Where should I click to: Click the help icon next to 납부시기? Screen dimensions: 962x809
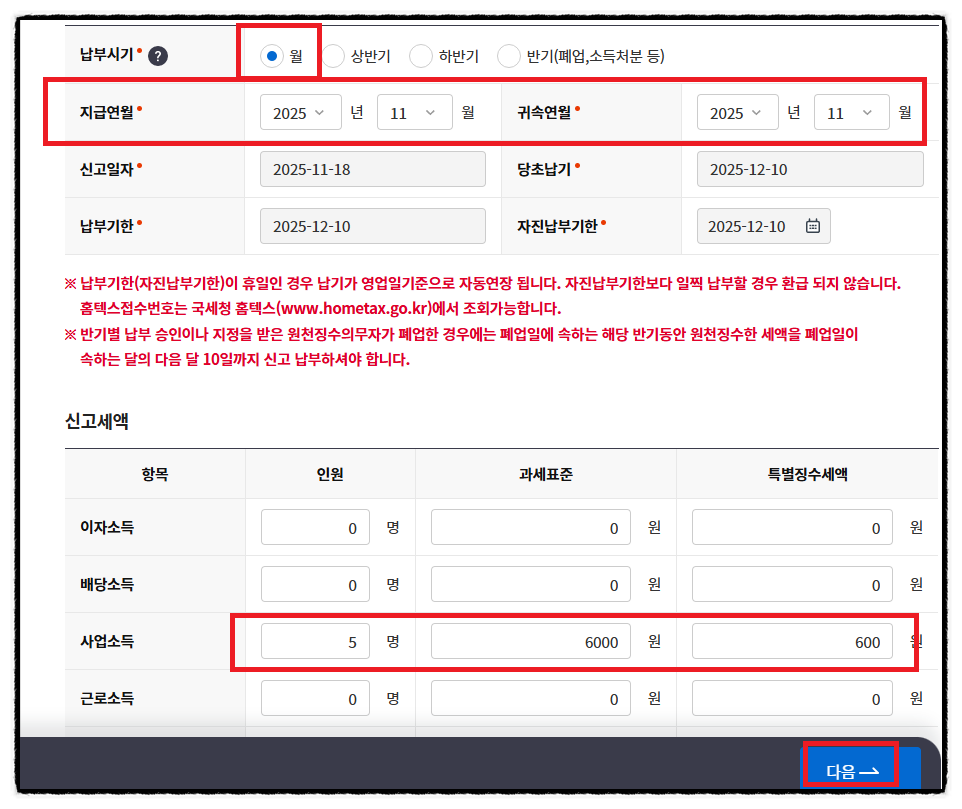[158, 56]
